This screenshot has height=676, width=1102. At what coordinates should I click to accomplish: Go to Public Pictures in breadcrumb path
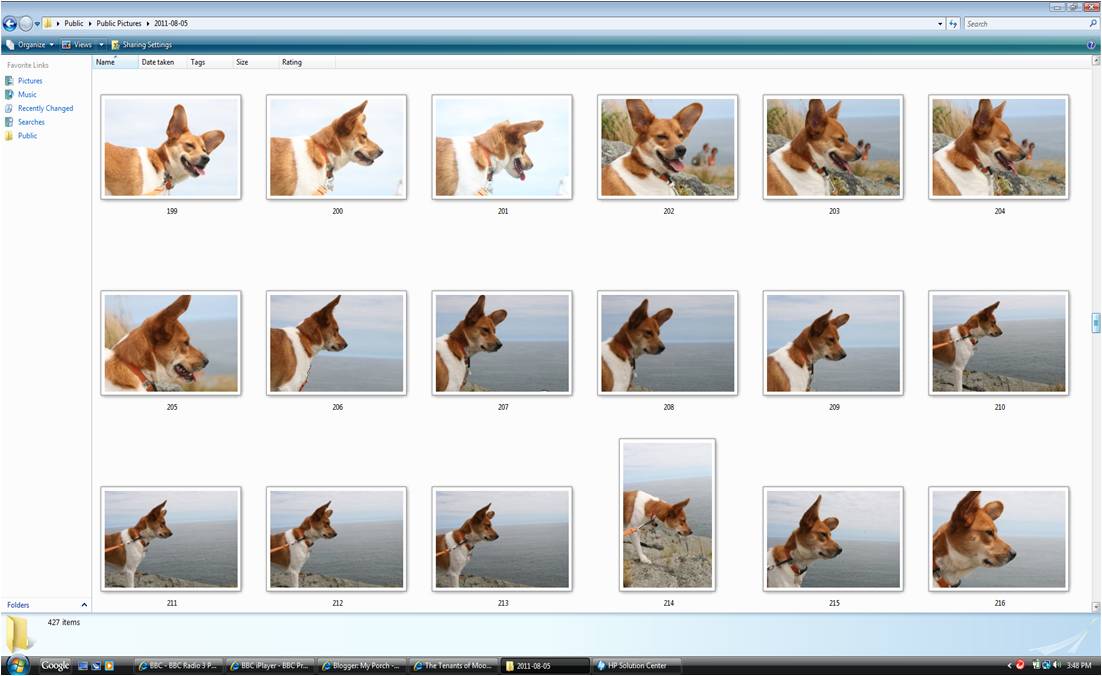point(119,23)
